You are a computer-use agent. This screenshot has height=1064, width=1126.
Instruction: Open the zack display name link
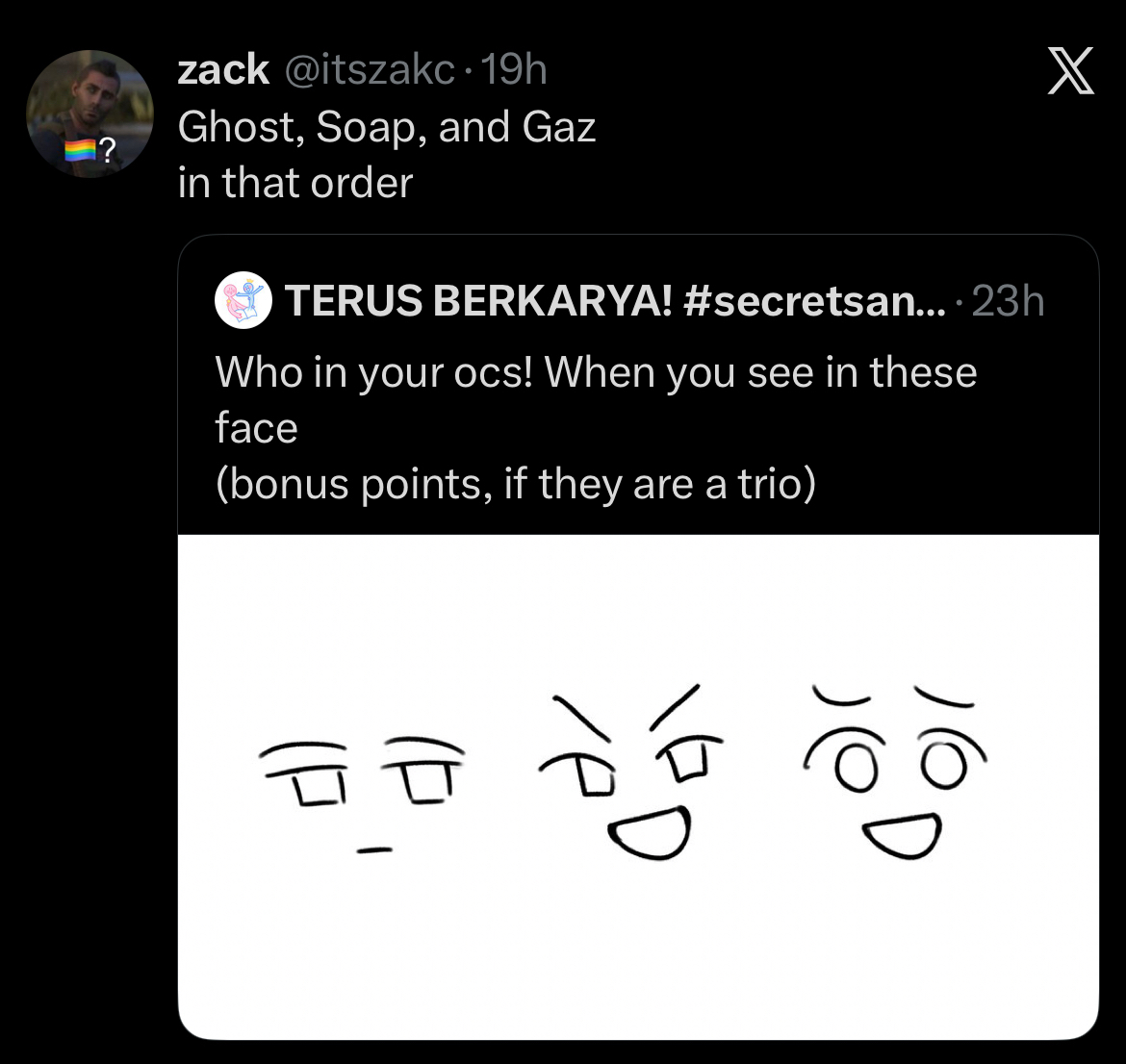pyautogui.click(x=223, y=69)
